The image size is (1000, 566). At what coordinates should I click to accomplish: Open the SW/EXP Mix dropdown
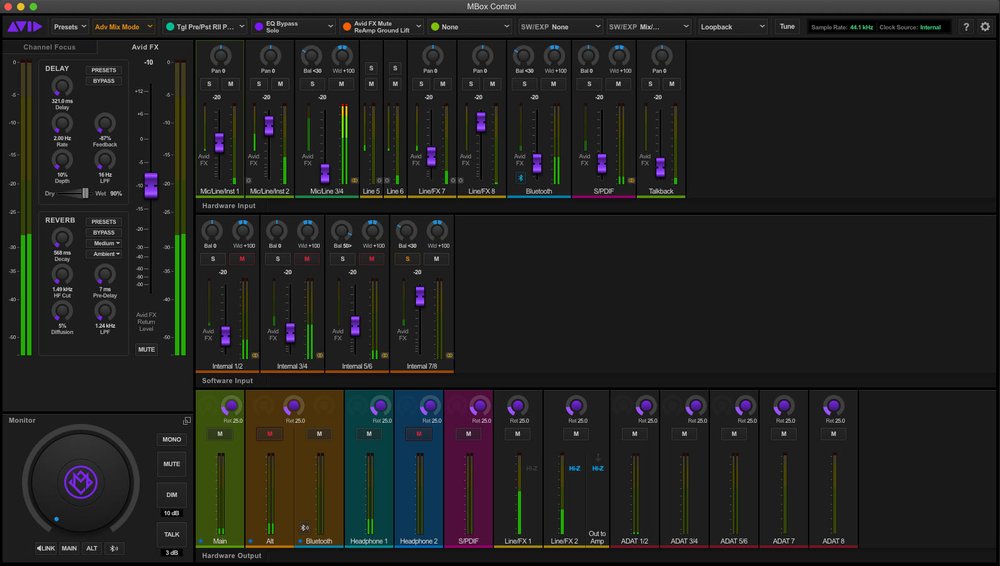(649, 27)
